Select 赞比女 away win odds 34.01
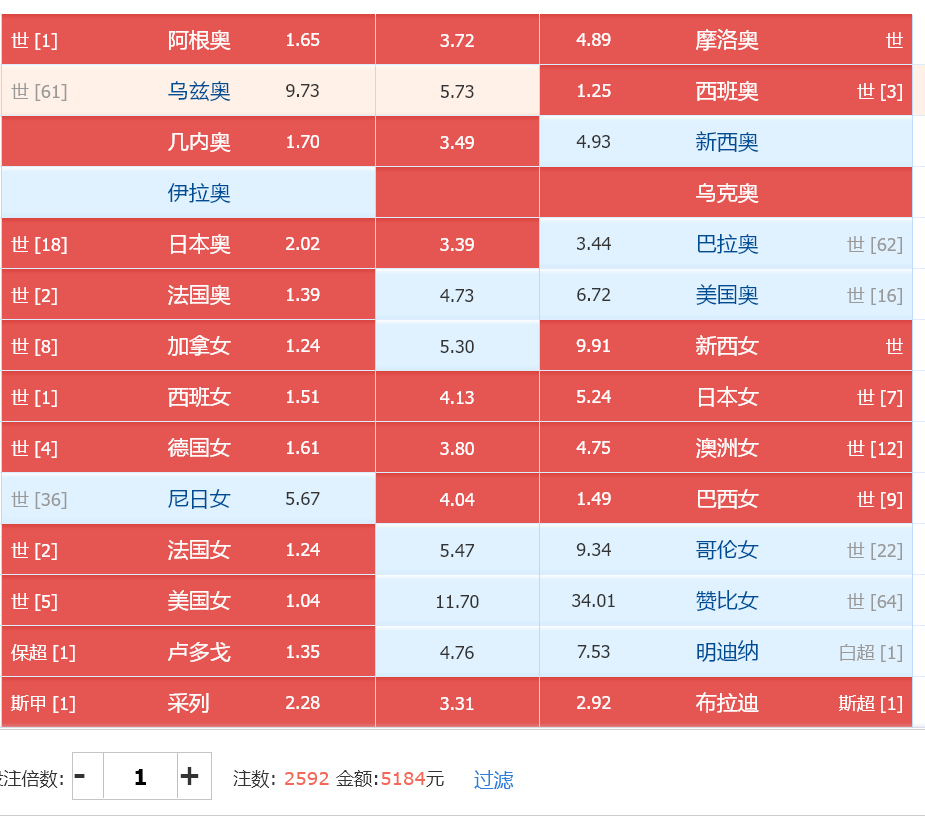Screen dimensions: 925x816 (x=726, y=601)
